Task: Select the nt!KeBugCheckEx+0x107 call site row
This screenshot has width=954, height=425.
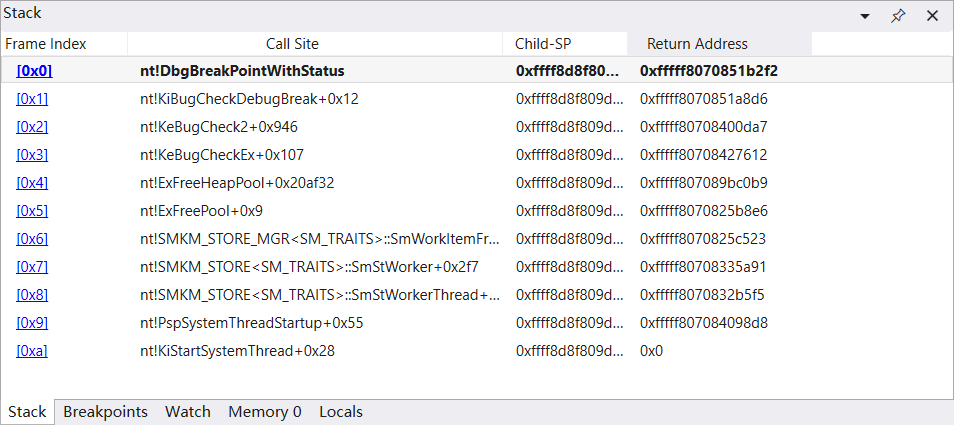Action: [222, 155]
